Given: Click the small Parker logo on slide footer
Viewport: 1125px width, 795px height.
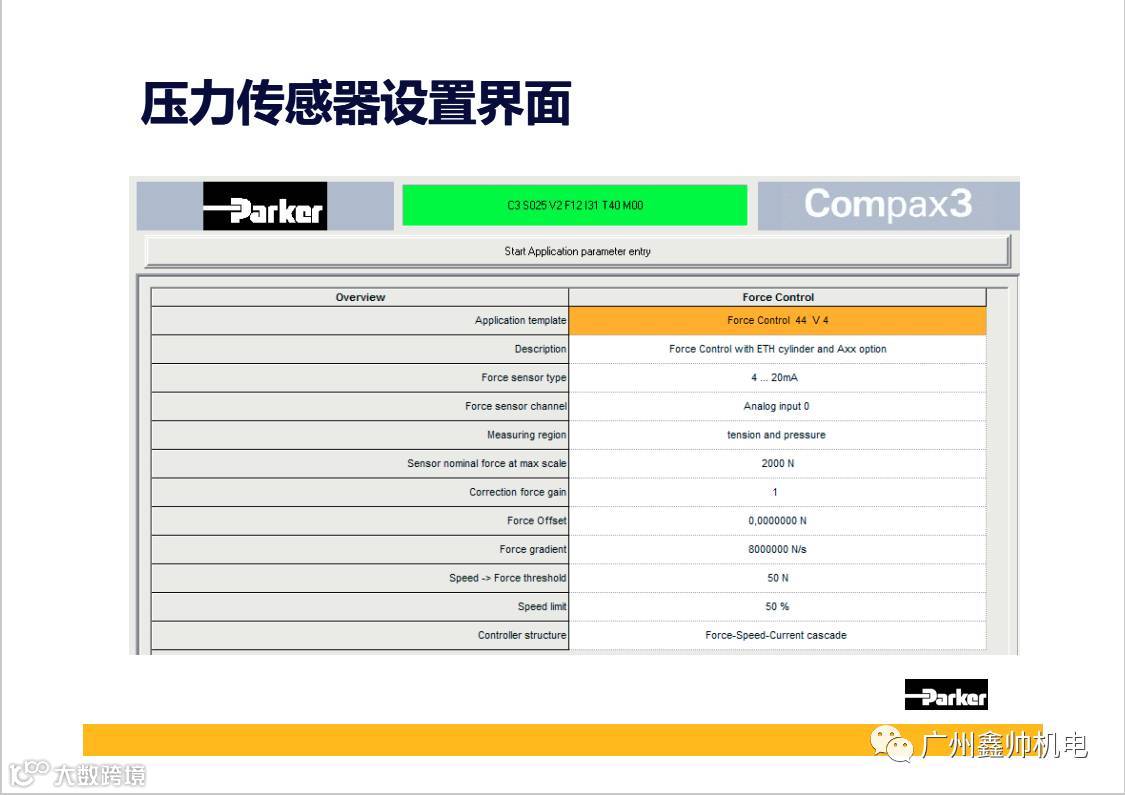Looking at the screenshot, I should point(946,695).
